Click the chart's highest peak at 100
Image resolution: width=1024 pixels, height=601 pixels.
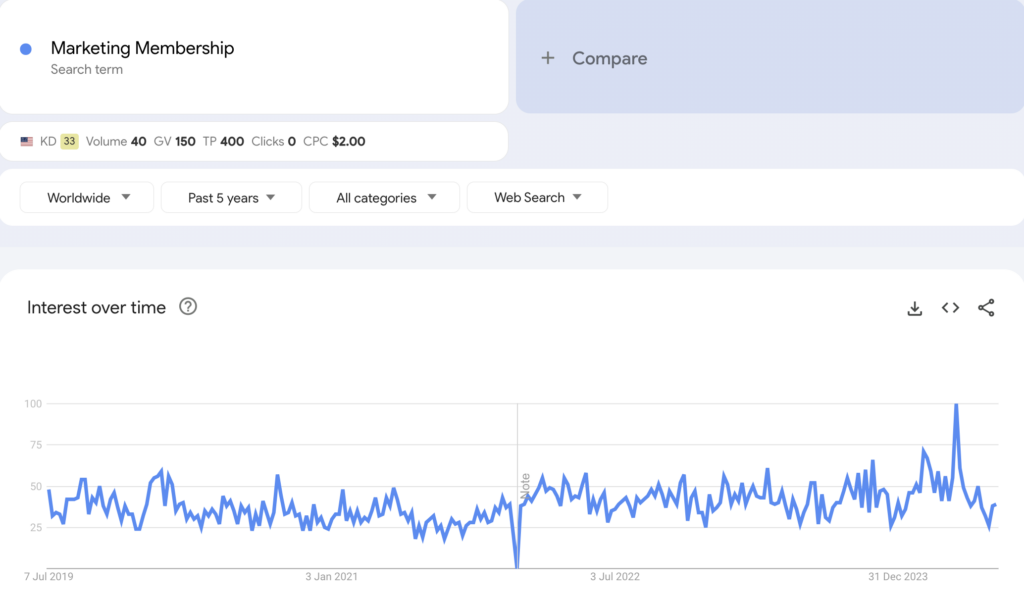[x=956, y=405]
